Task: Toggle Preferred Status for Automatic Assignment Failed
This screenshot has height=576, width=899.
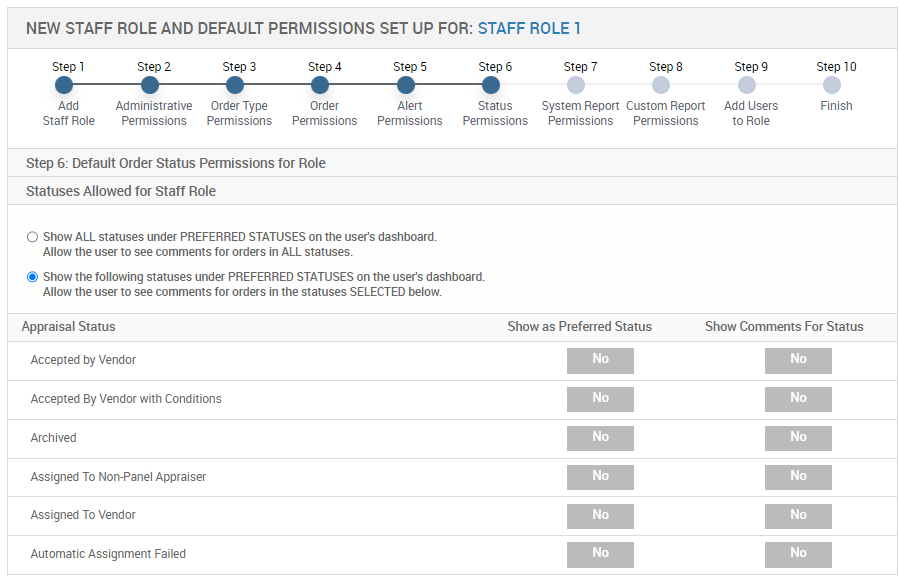Action: click(600, 554)
